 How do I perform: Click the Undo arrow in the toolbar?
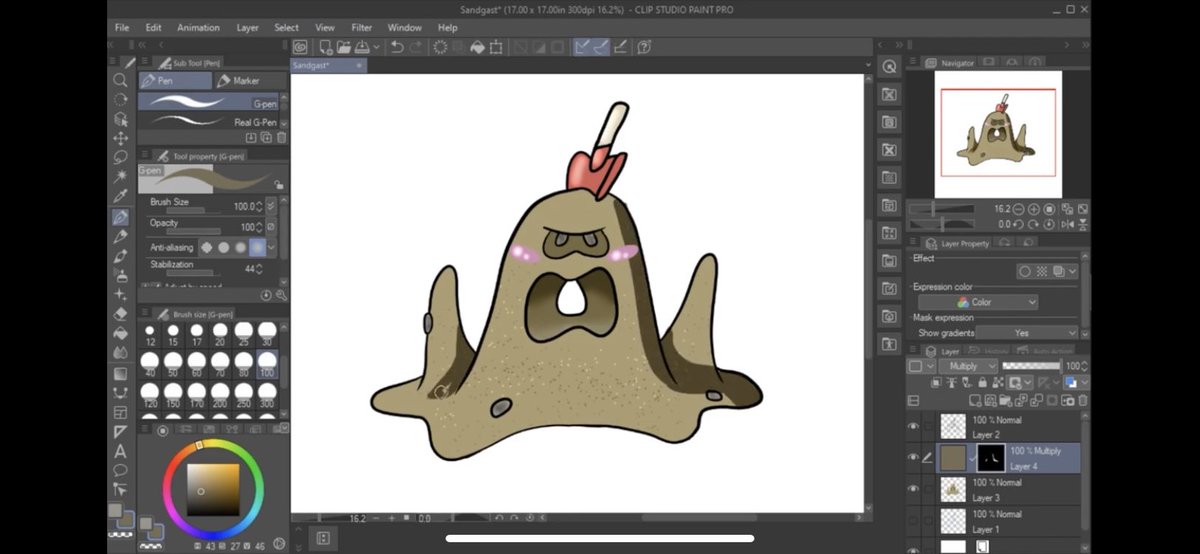(397, 47)
